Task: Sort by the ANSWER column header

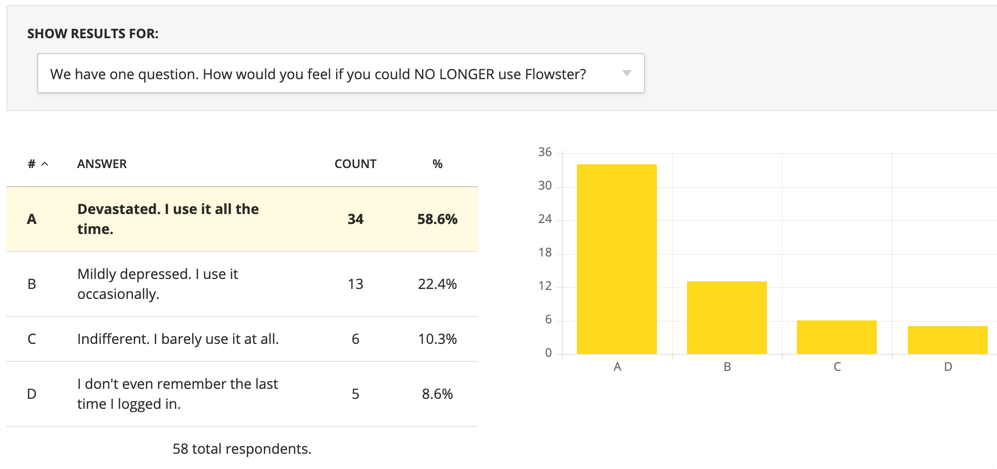Action: click(102, 164)
